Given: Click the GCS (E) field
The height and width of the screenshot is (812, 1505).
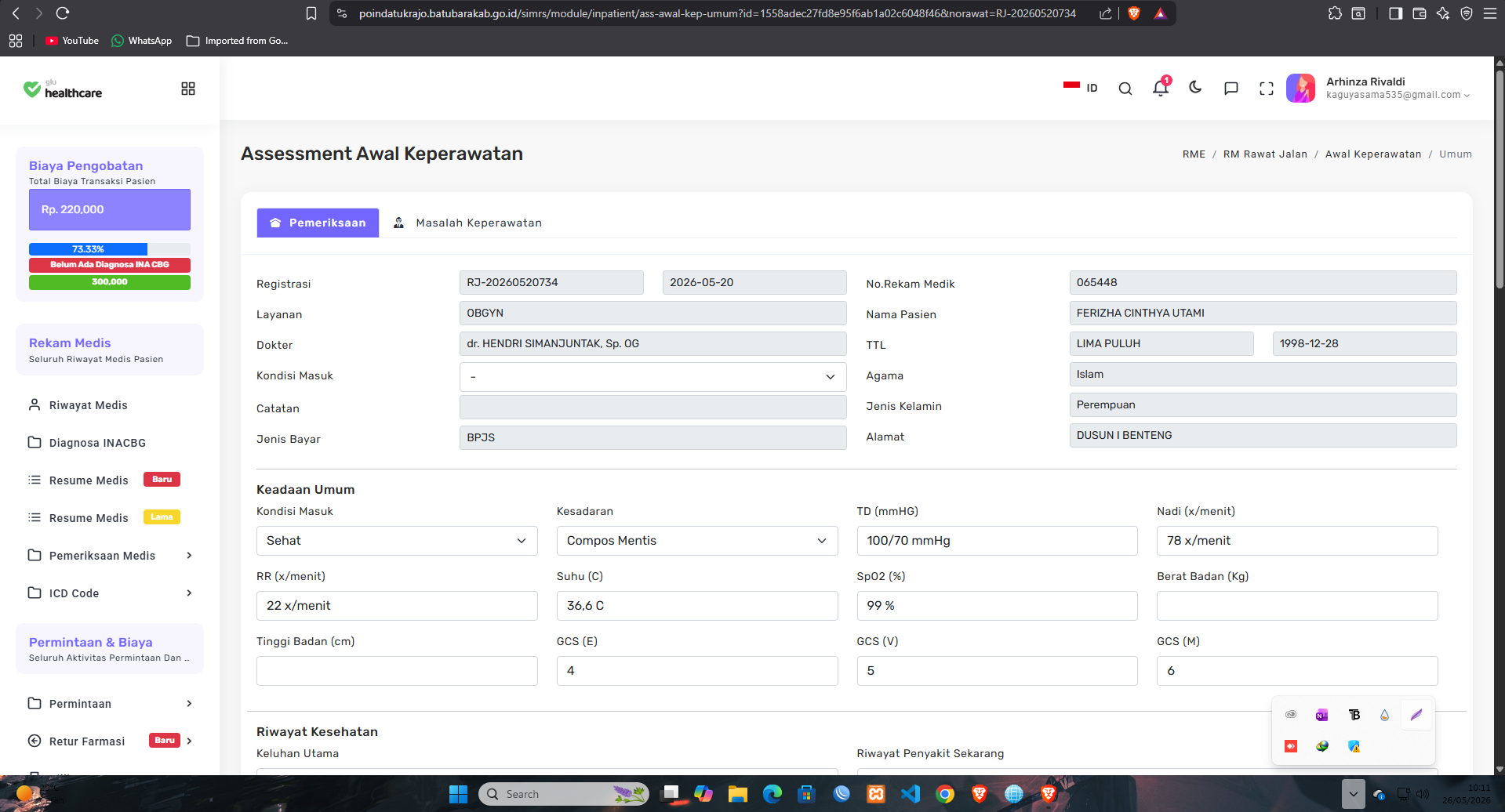Looking at the screenshot, I should click(697, 671).
